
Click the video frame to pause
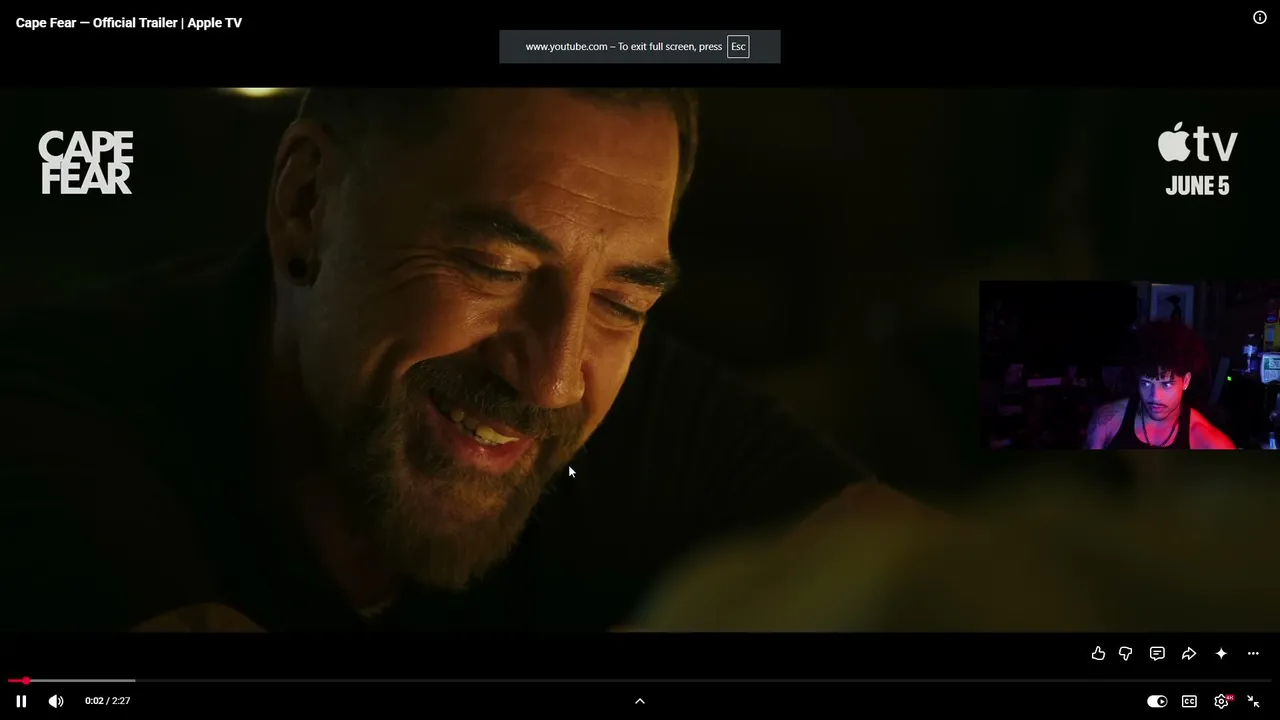640,360
